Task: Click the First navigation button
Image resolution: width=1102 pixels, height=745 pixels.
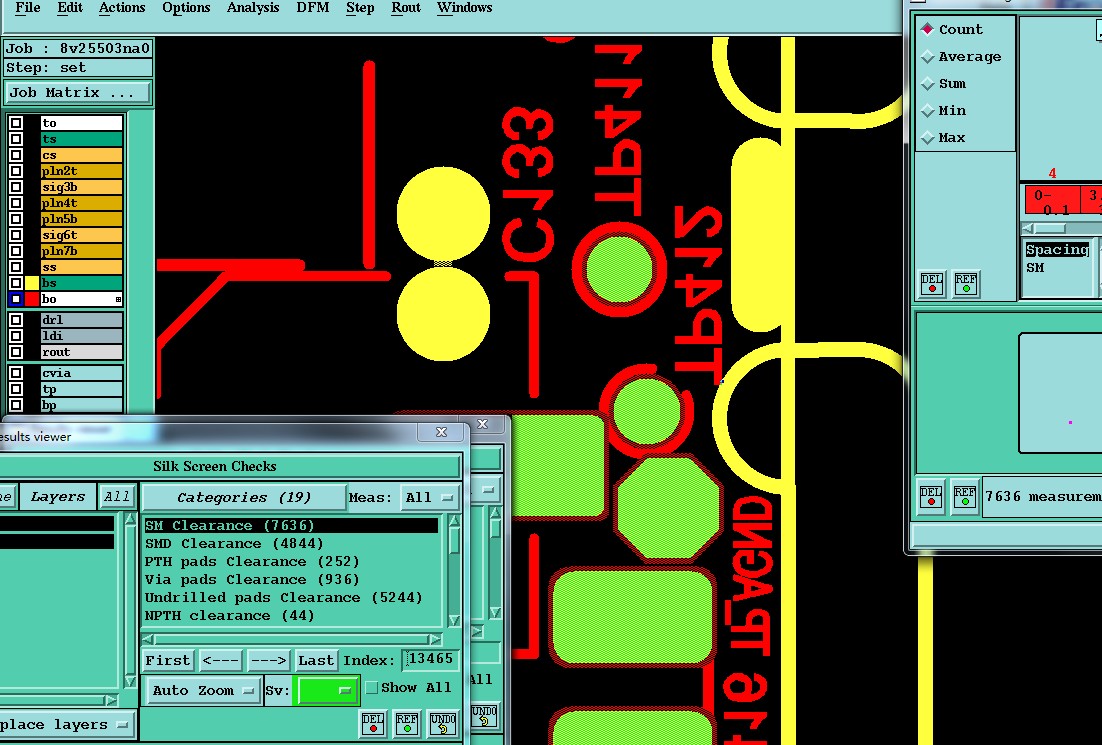Action: 167,661
